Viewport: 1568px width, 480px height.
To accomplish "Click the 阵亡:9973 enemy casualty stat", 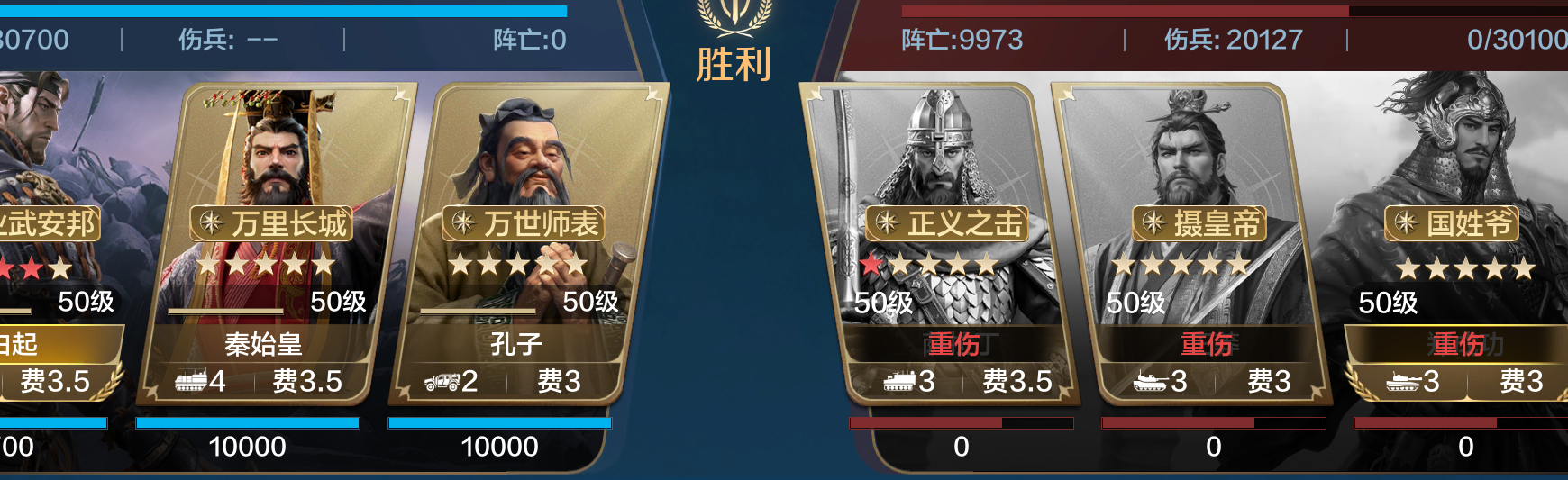I will coord(962,40).
